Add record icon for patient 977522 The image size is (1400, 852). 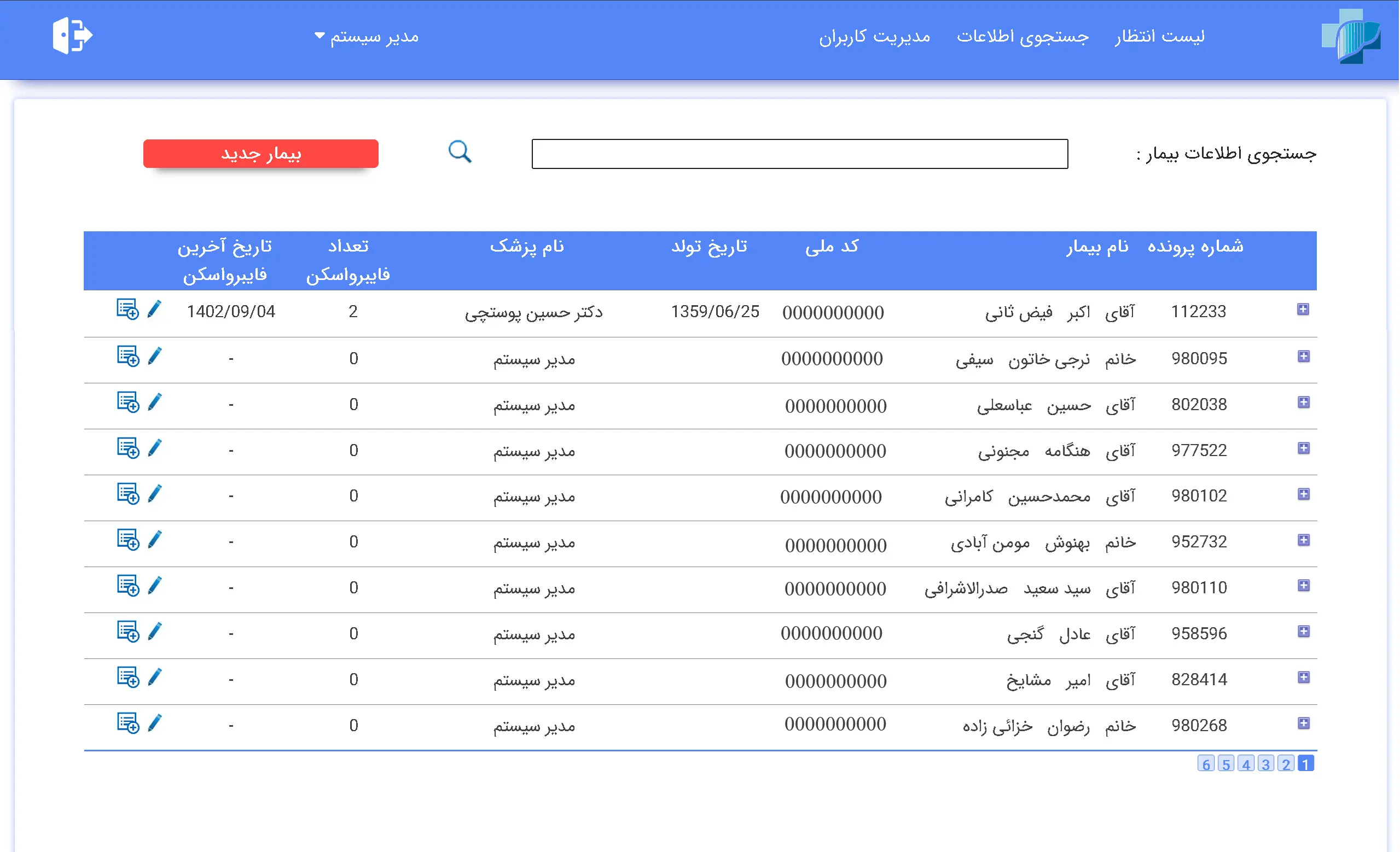[127, 449]
